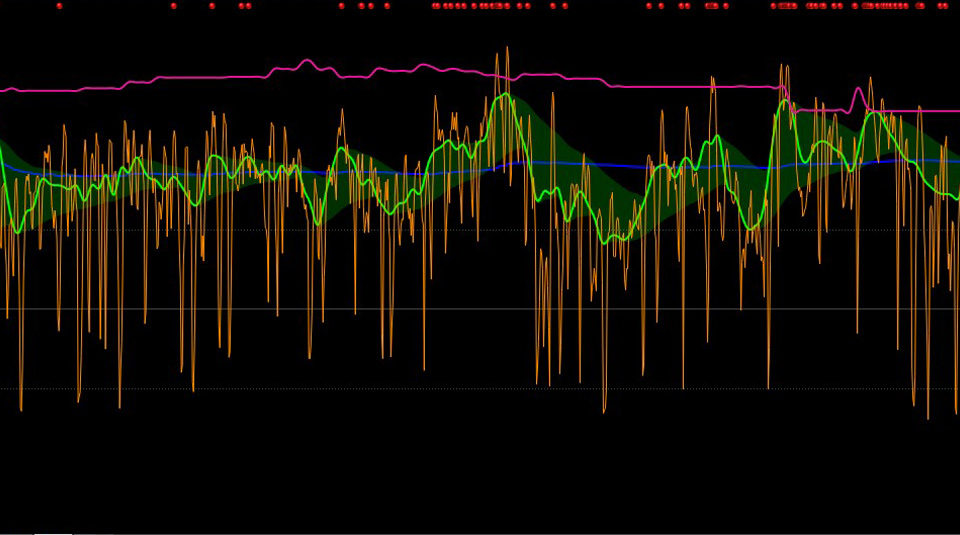Select the lower dotted horizontal grid line

[480, 389]
